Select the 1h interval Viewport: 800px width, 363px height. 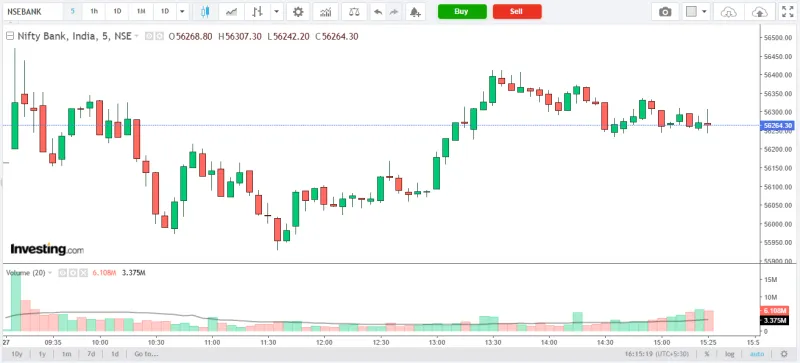(x=94, y=11)
